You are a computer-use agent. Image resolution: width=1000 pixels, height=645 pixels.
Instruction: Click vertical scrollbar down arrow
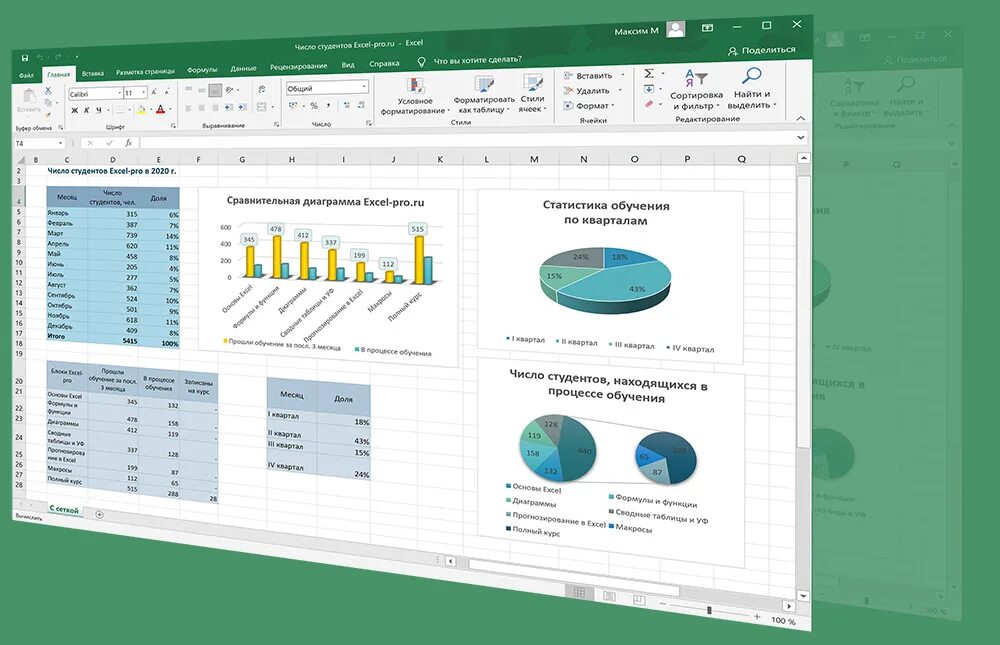pyautogui.click(x=803, y=596)
